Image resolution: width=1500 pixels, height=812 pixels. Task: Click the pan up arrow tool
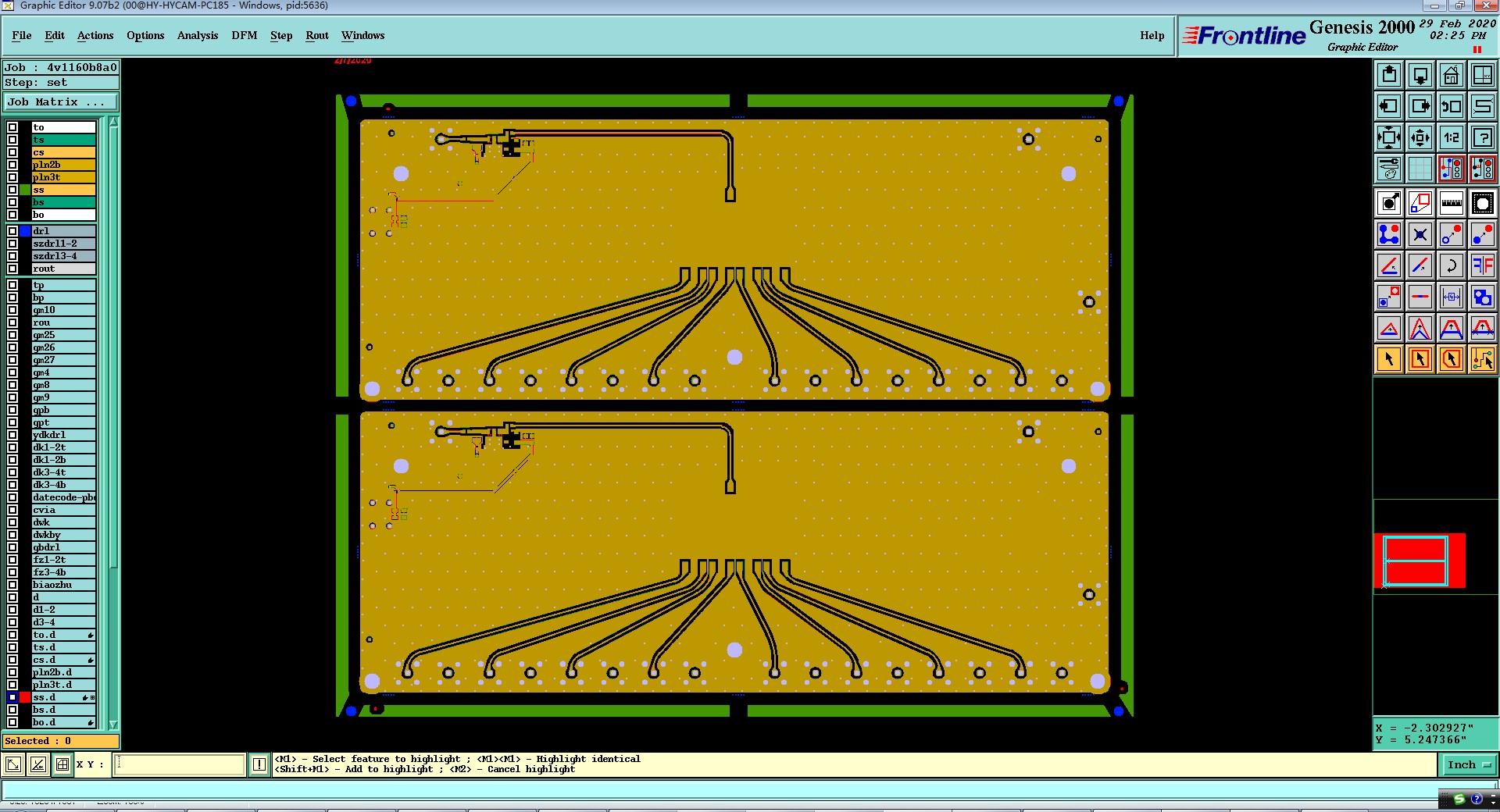[x=1389, y=75]
